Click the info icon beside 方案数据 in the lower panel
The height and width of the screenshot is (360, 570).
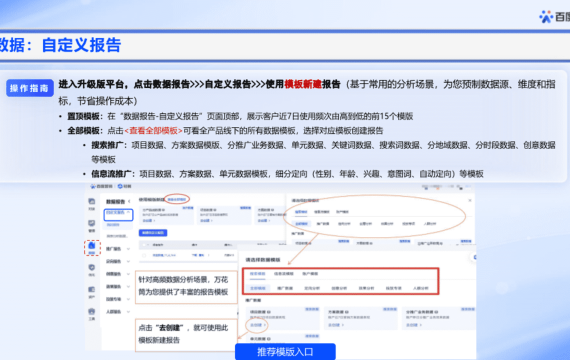coord(347,312)
